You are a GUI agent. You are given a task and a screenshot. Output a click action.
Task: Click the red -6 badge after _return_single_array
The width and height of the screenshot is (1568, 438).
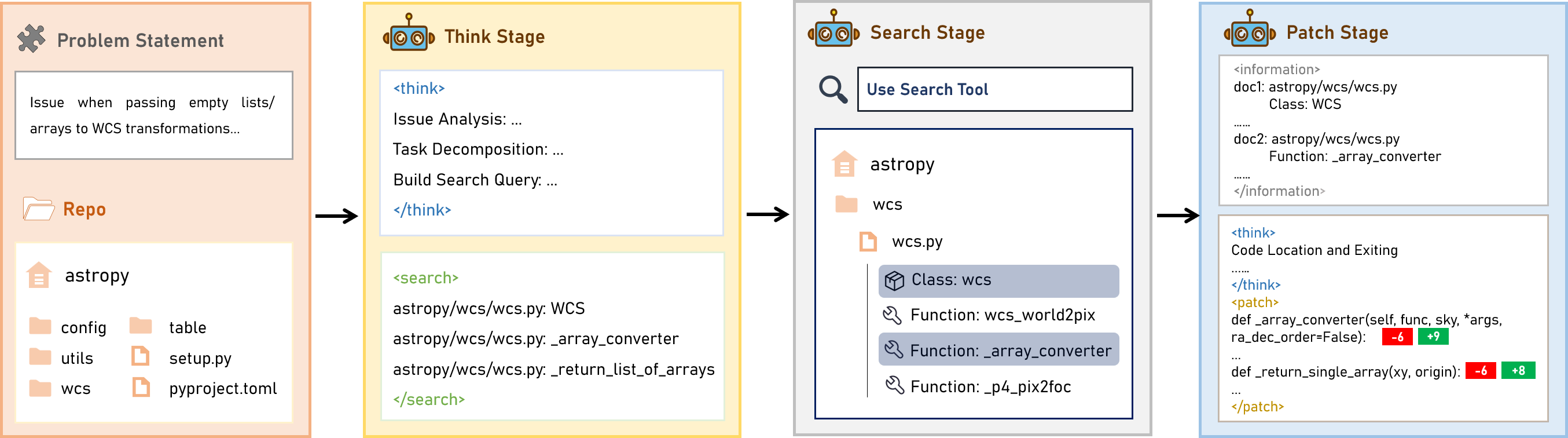1481,370
